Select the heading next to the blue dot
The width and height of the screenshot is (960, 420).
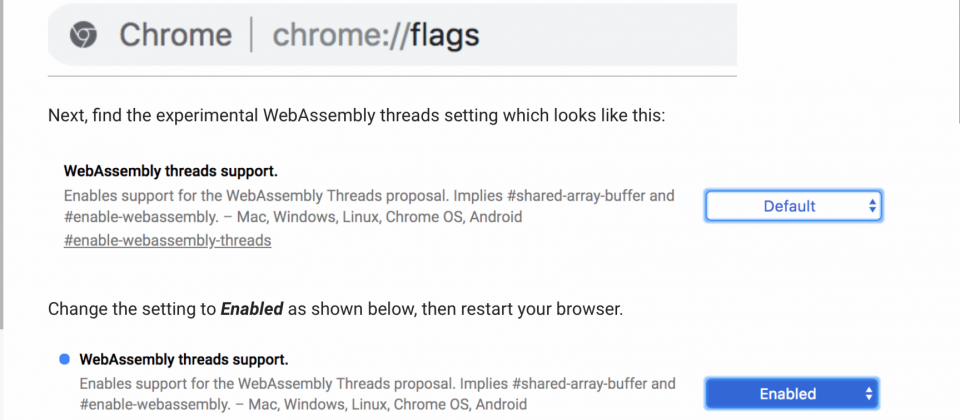[184, 359]
